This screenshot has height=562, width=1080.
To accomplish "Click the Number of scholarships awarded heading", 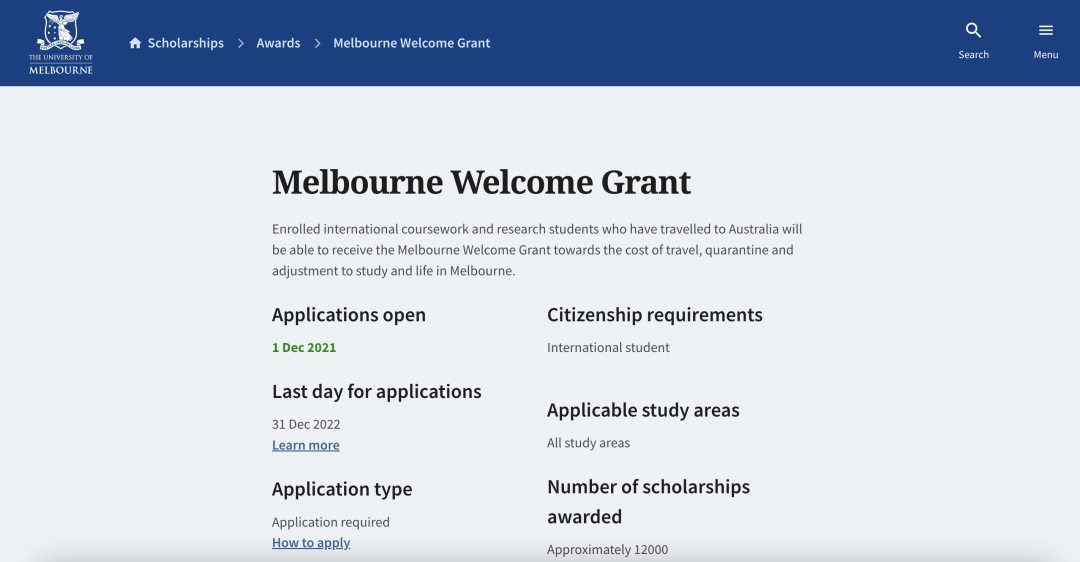I will pyautogui.click(x=648, y=501).
